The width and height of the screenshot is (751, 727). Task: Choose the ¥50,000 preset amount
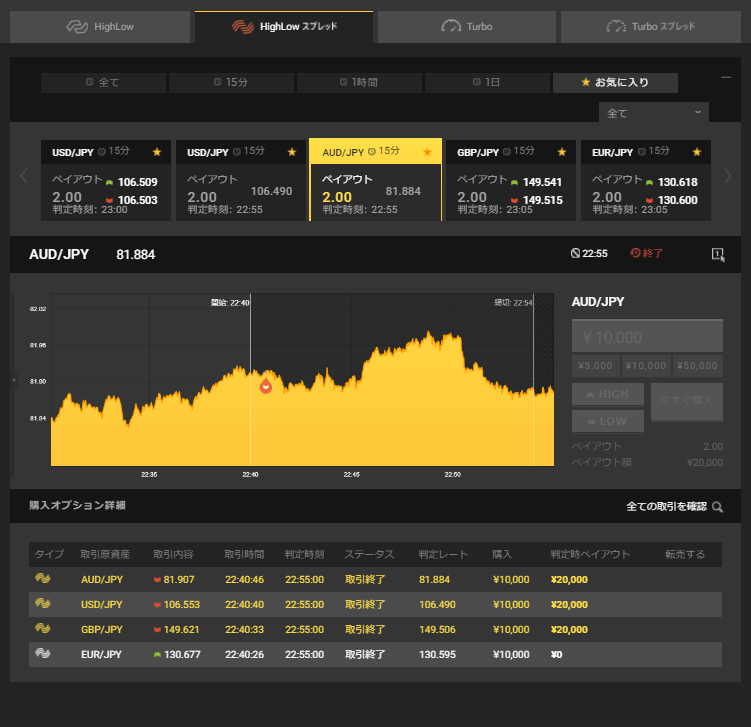697,366
